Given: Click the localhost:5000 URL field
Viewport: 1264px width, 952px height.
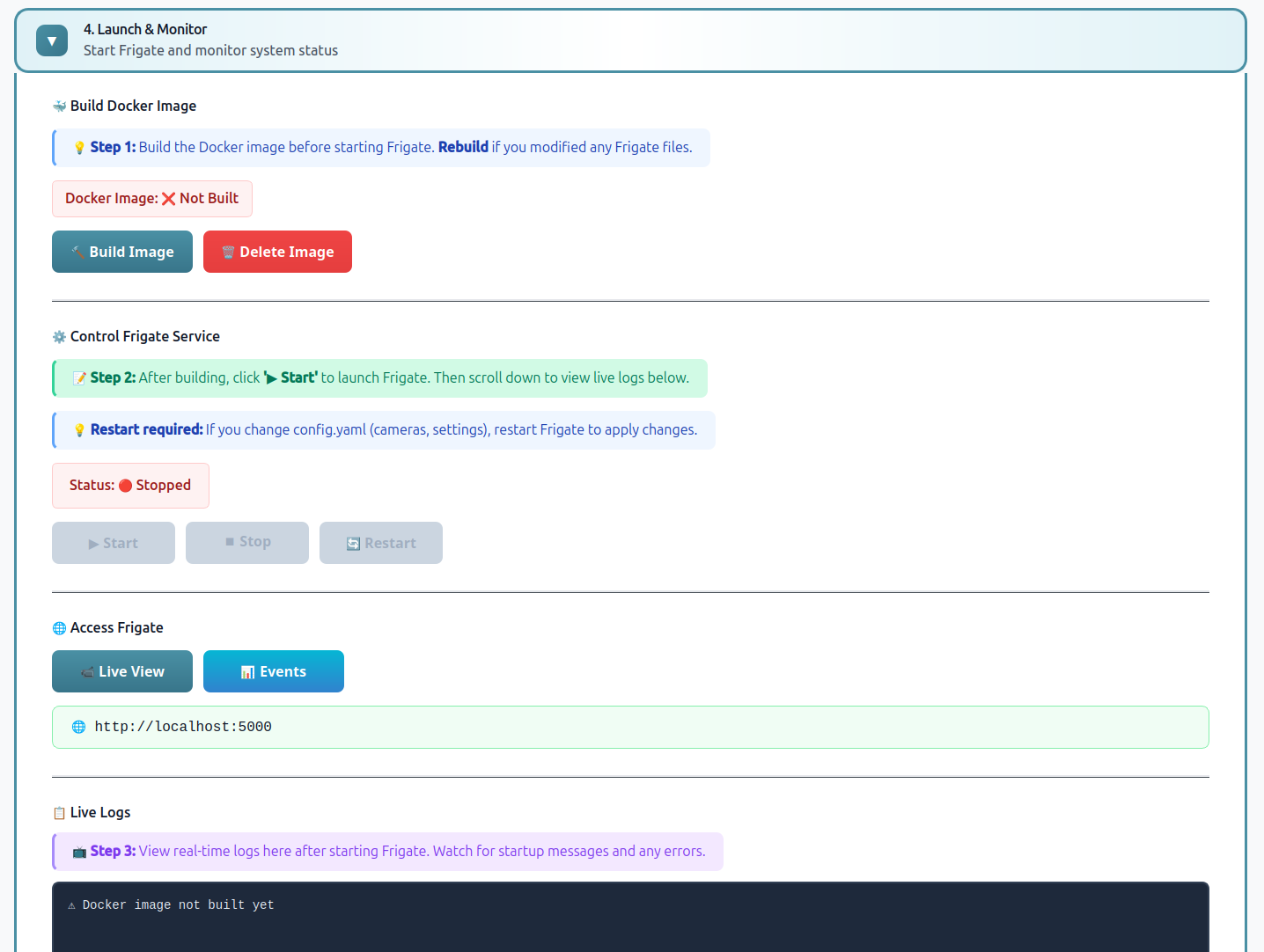Looking at the screenshot, I should [x=629, y=727].
